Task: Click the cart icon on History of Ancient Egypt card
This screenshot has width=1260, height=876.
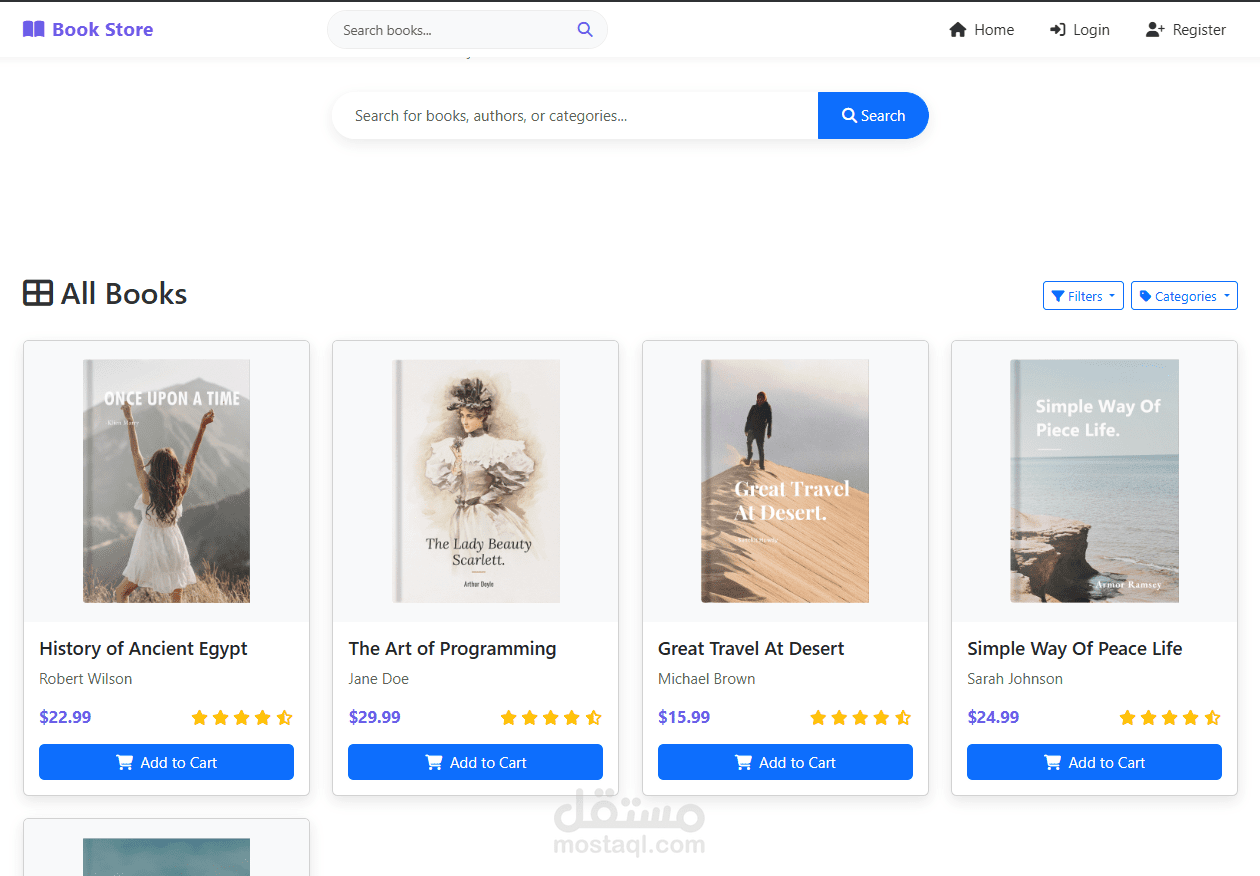Action: point(124,762)
